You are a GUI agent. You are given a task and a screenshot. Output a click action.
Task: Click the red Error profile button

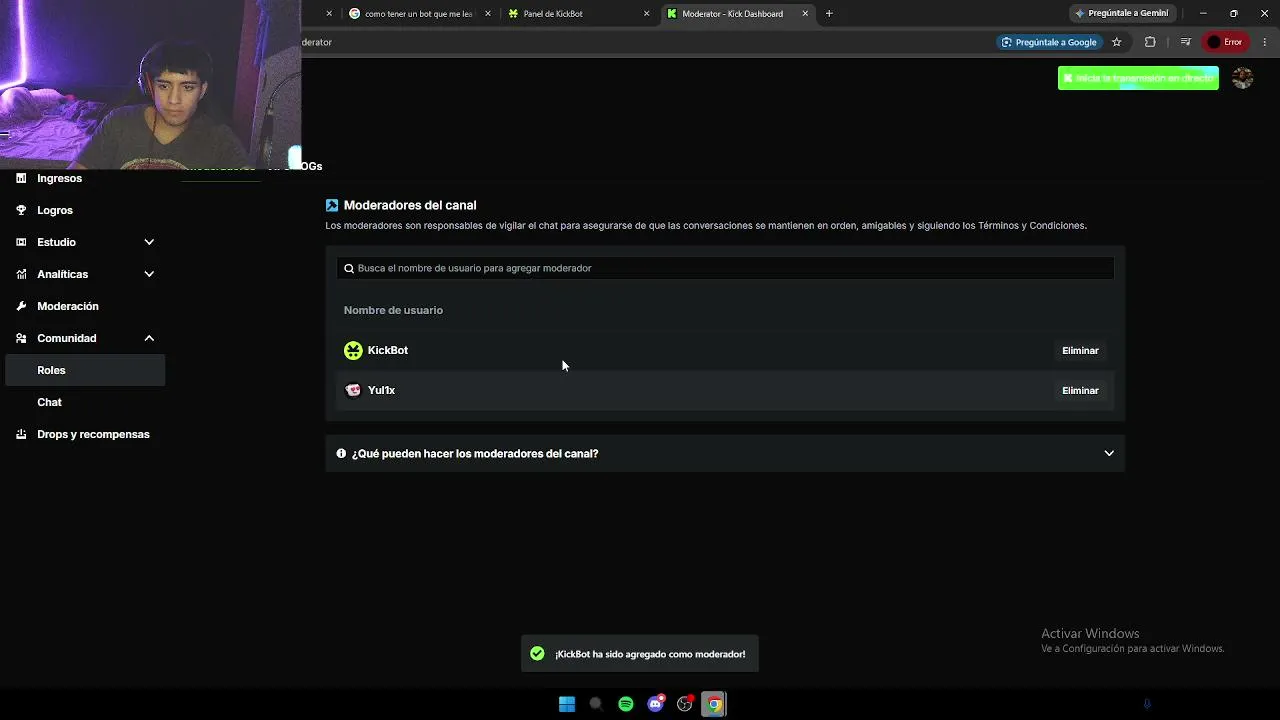pyautogui.click(x=1225, y=42)
